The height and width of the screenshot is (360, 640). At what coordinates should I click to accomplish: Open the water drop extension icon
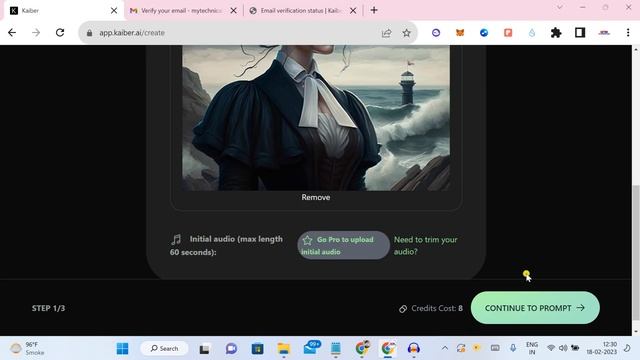532,33
